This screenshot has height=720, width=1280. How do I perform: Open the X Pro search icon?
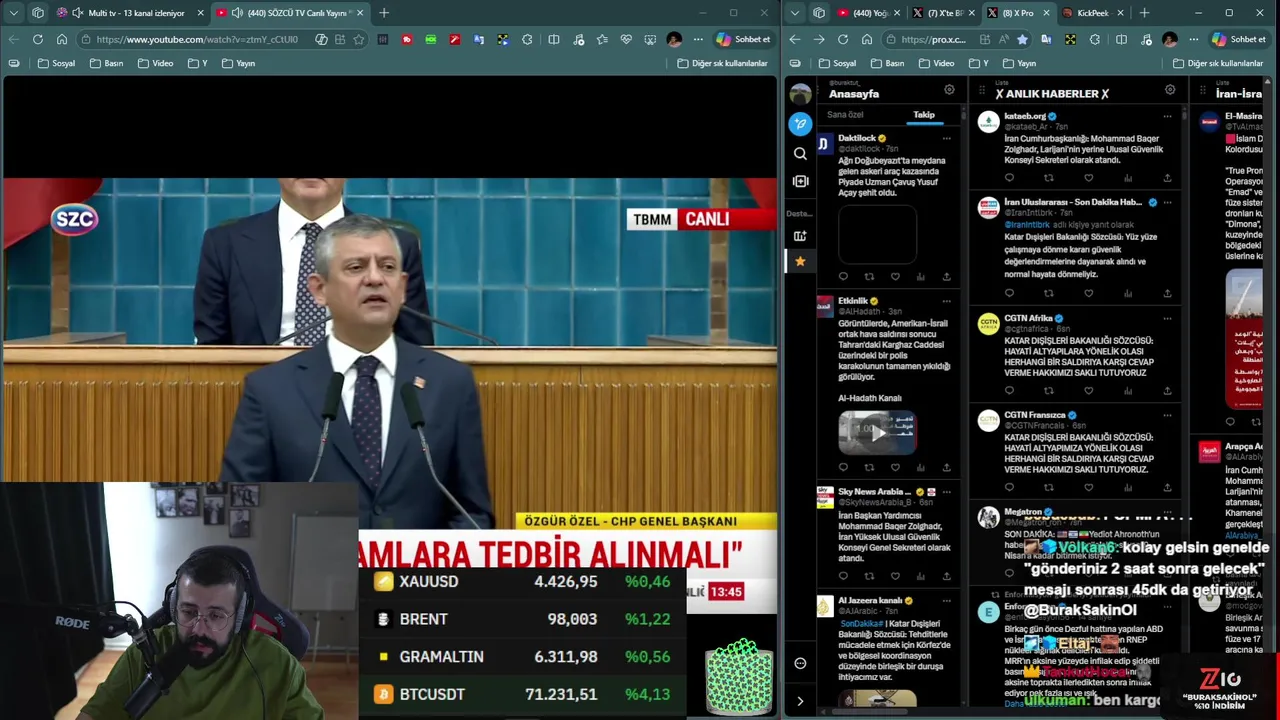pos(800,153)
